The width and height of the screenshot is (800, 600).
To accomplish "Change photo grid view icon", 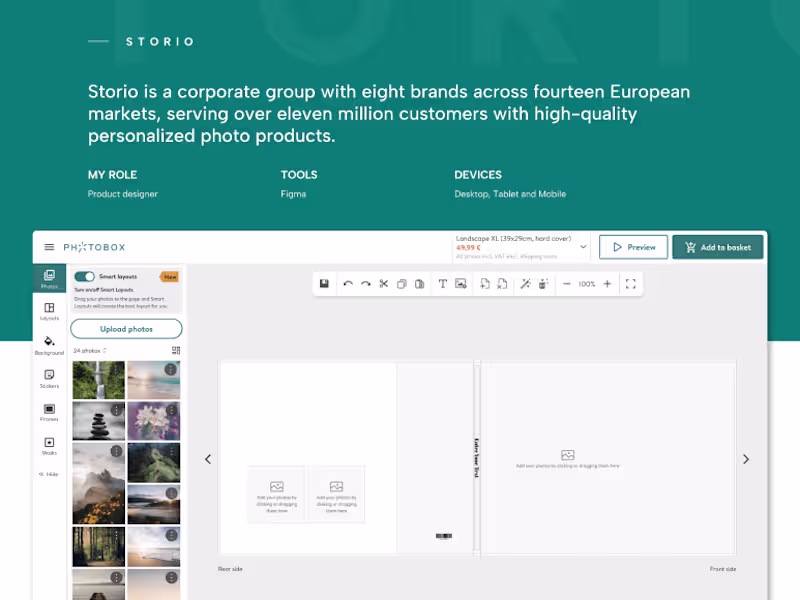I will point(176,351).
